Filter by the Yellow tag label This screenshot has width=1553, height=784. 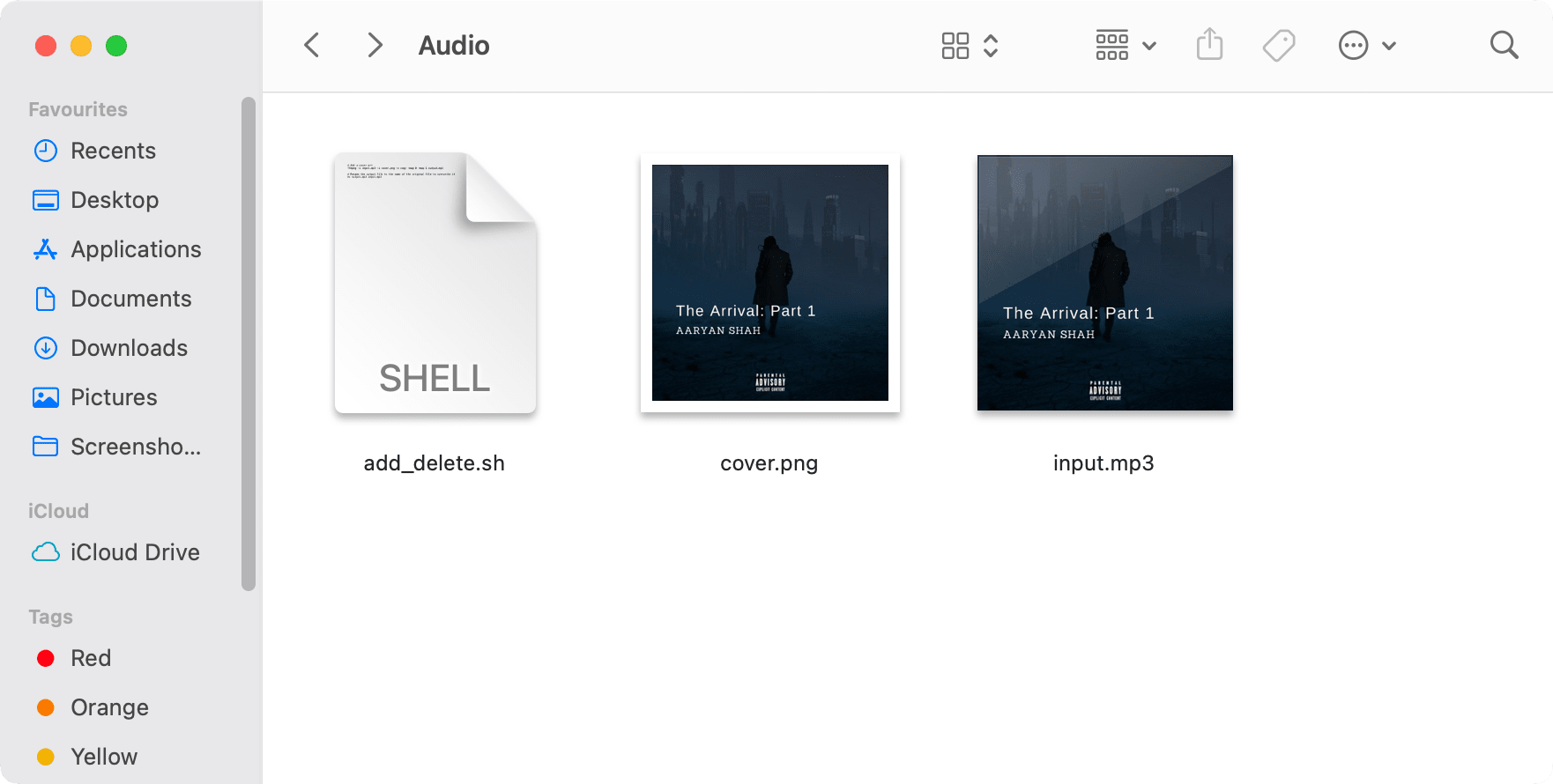point(104,757)
